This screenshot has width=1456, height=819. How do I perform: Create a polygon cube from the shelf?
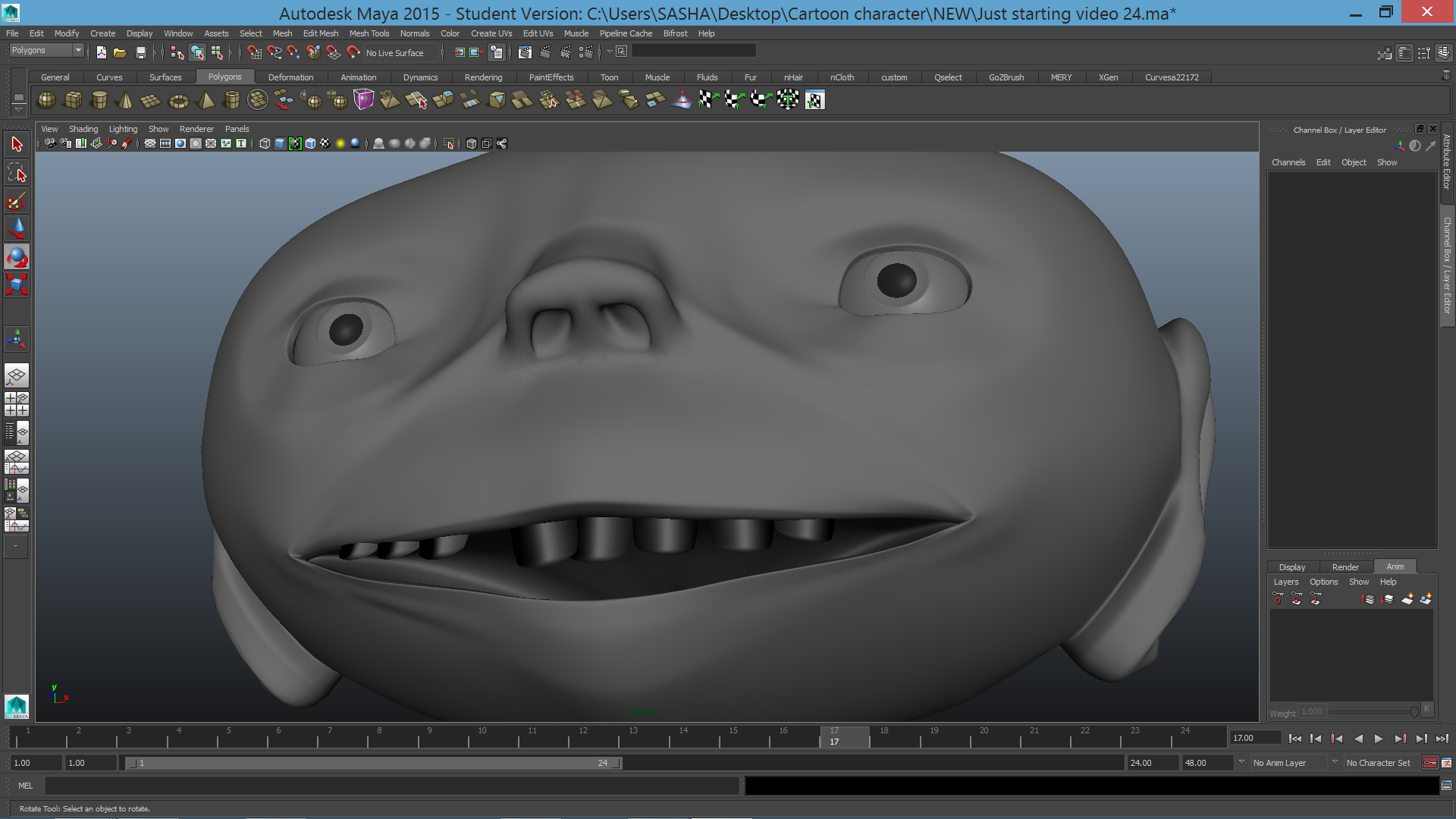point(74,99)
